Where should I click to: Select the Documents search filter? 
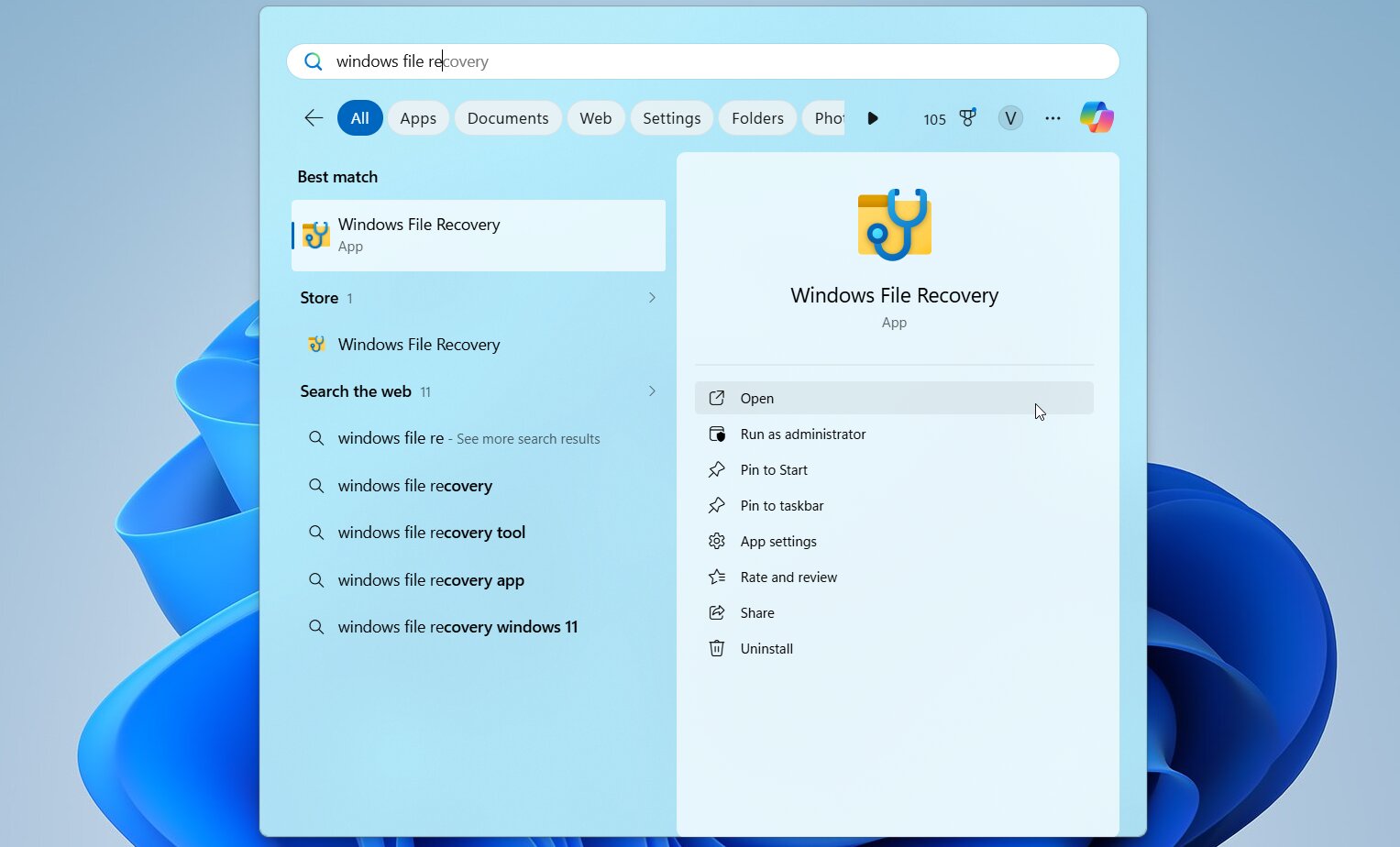point(508,117)
